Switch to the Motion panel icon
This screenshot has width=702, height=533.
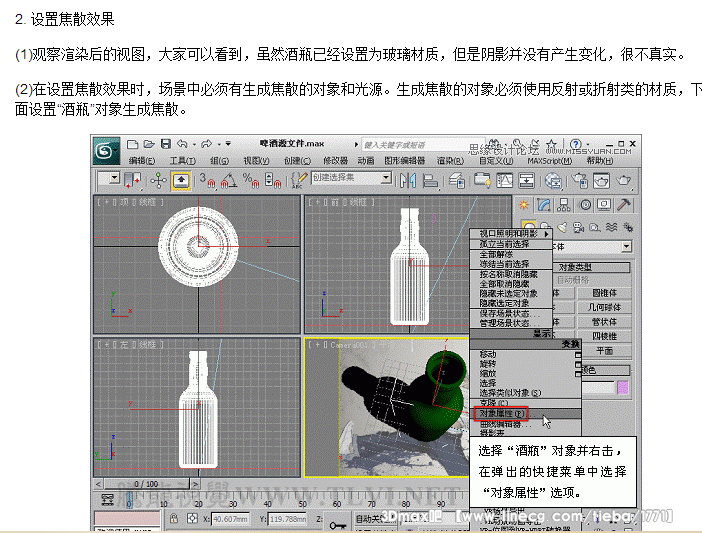point(585,205)
